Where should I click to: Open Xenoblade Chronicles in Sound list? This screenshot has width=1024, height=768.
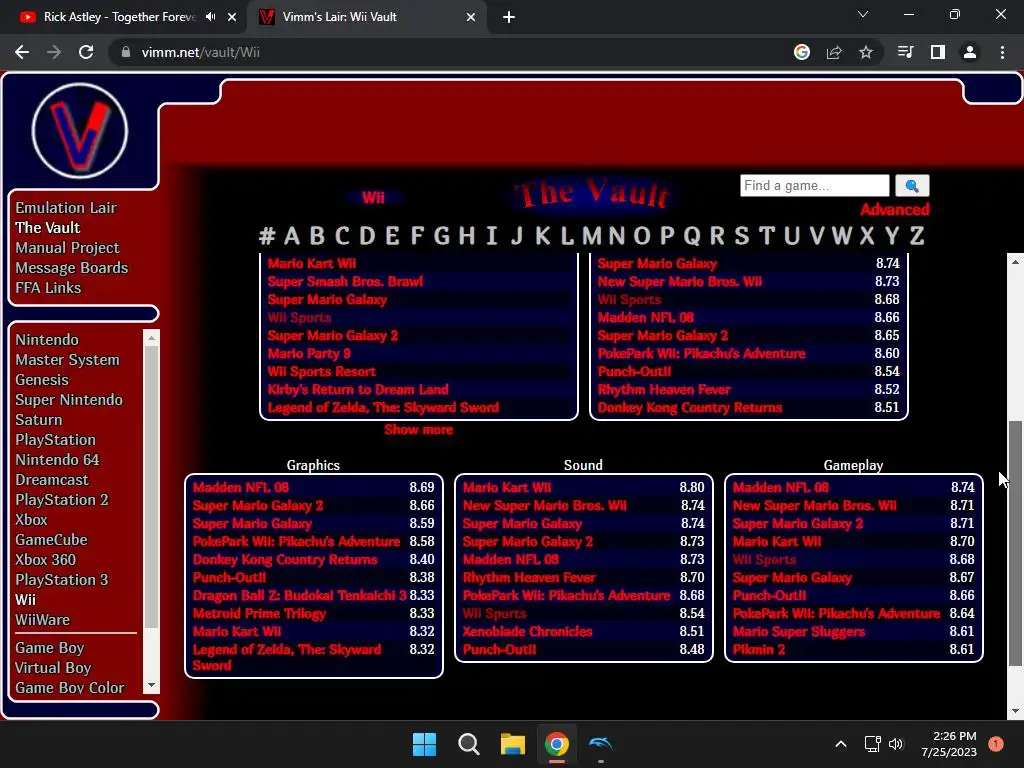528,632
